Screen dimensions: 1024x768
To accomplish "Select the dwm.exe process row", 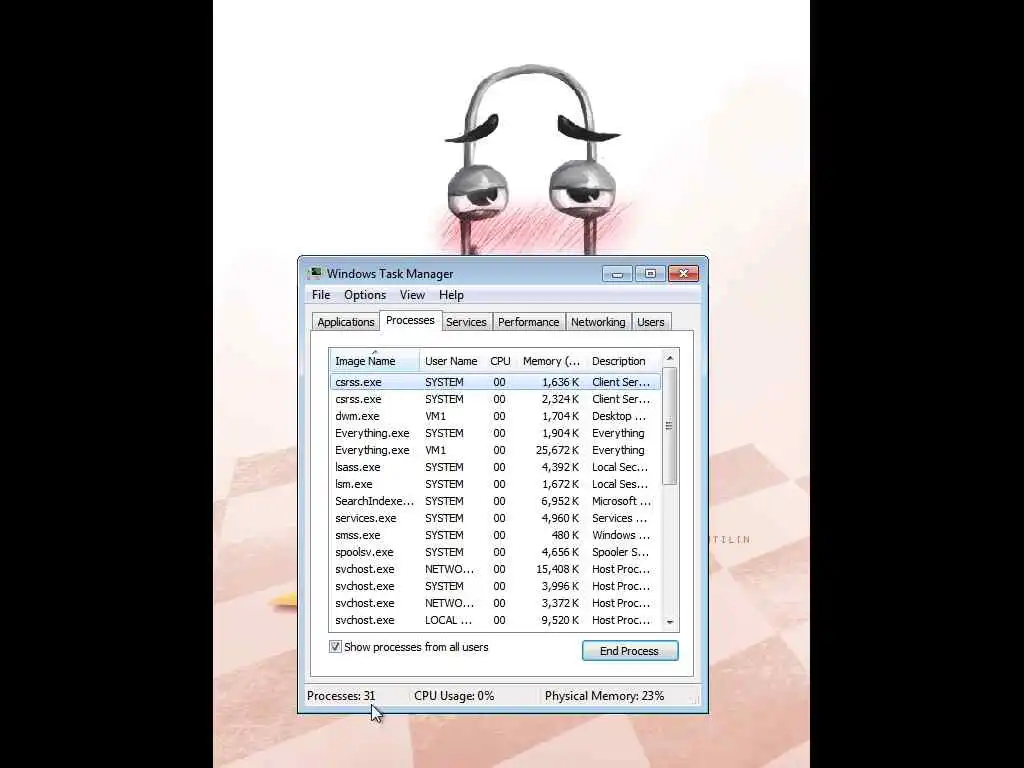I will coord(495,416).
